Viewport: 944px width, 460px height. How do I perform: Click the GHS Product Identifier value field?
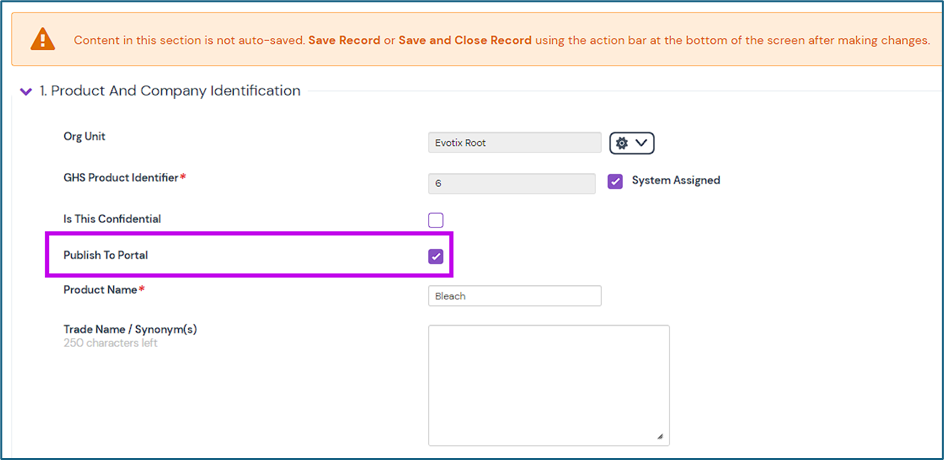(x=511, y=183)
